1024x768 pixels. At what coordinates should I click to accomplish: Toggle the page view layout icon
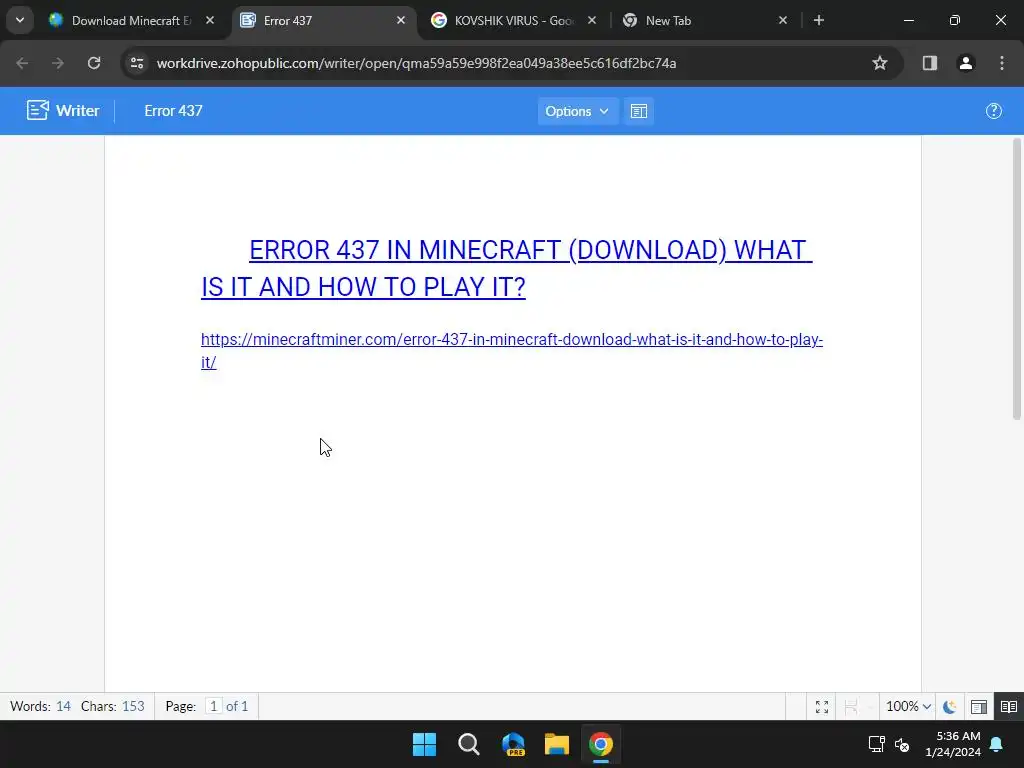click(x=978, y=707)
